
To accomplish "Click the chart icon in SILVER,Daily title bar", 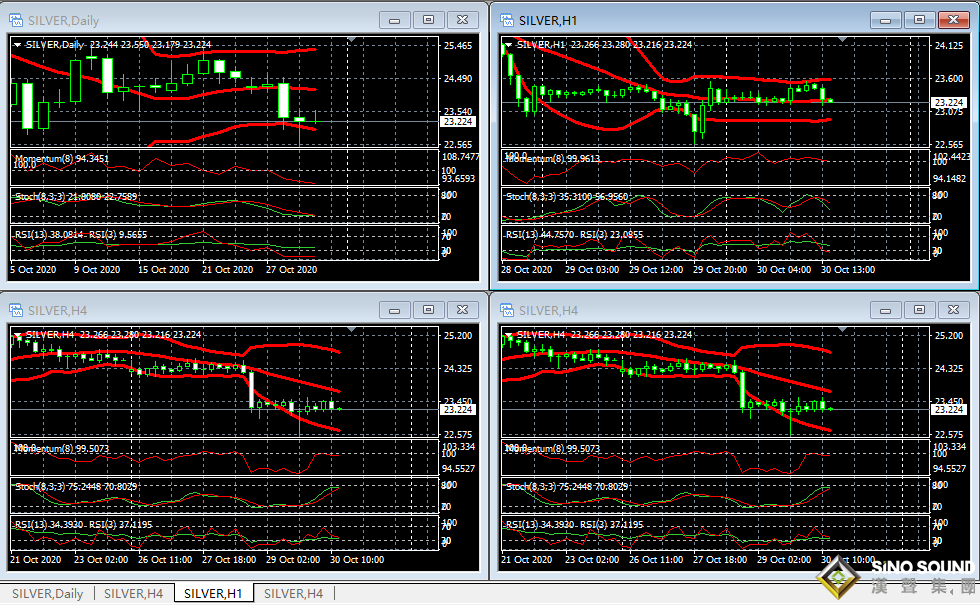I will click(x=16, y=21).
